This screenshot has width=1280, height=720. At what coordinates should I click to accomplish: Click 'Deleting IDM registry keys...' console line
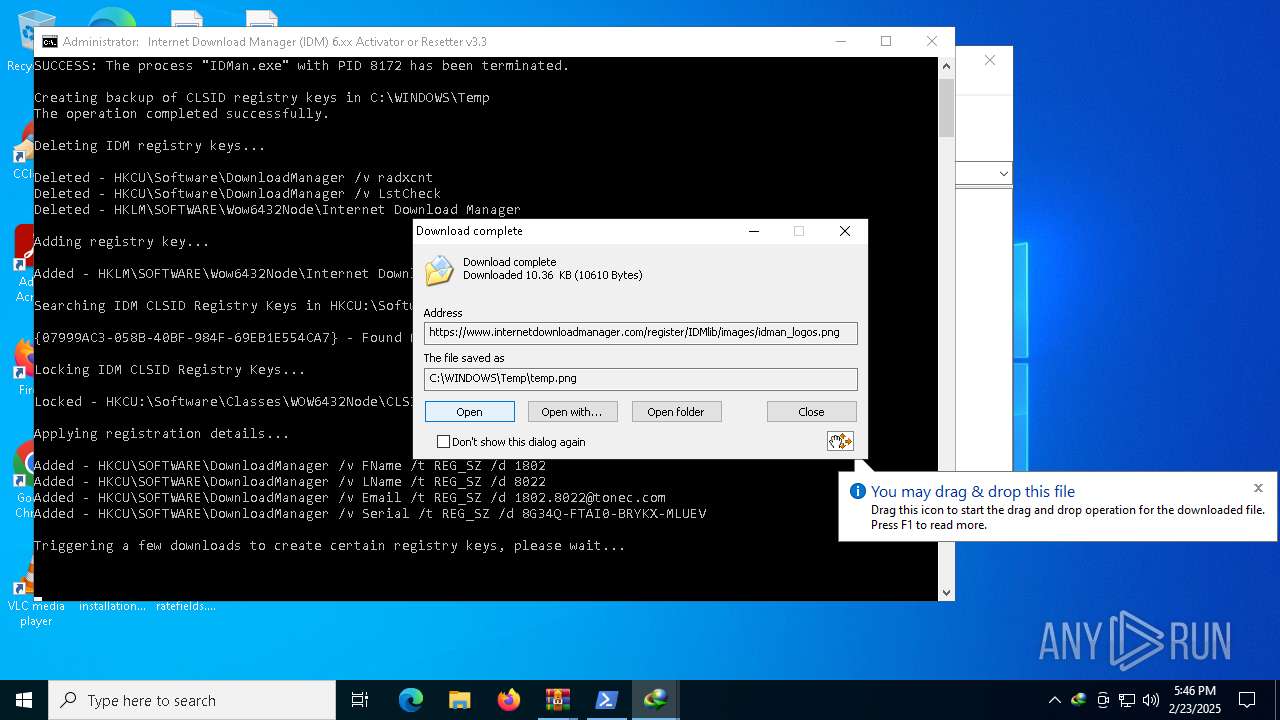point(150,146)
